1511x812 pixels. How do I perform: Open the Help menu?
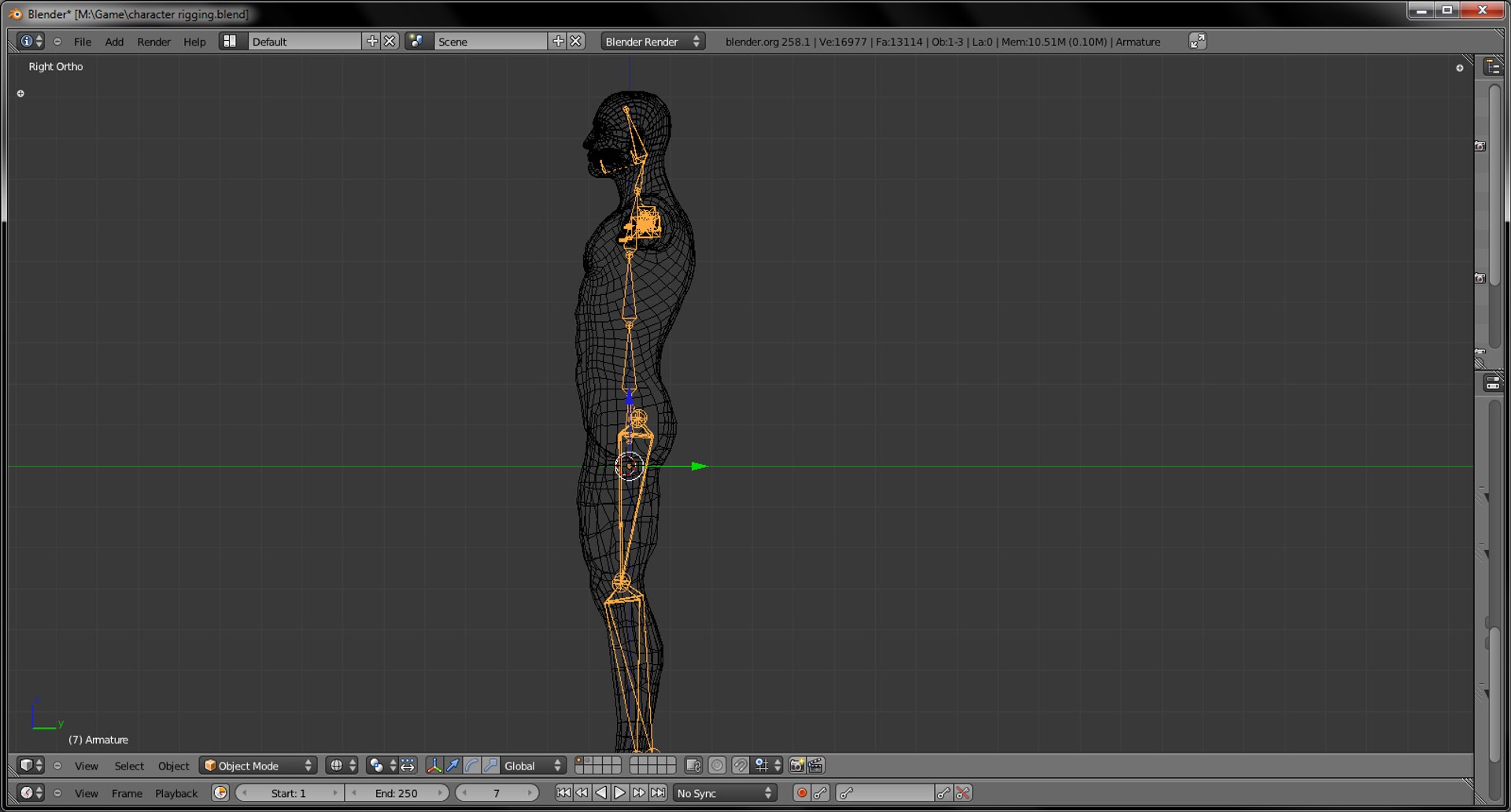click(x=194, y=42)
